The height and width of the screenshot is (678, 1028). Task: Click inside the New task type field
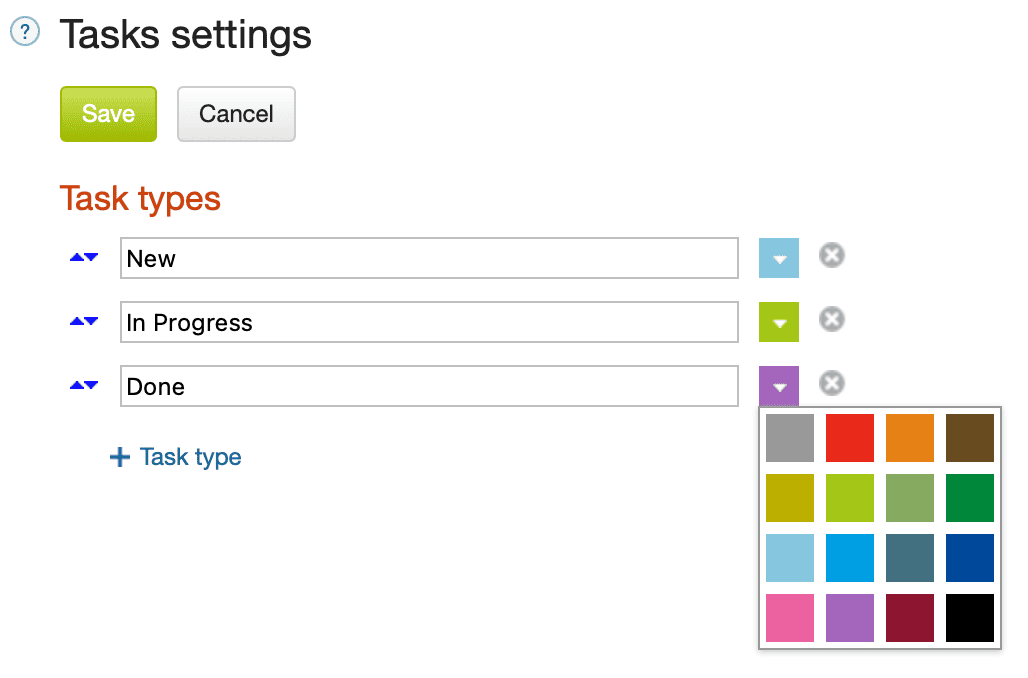pos(430,257)
